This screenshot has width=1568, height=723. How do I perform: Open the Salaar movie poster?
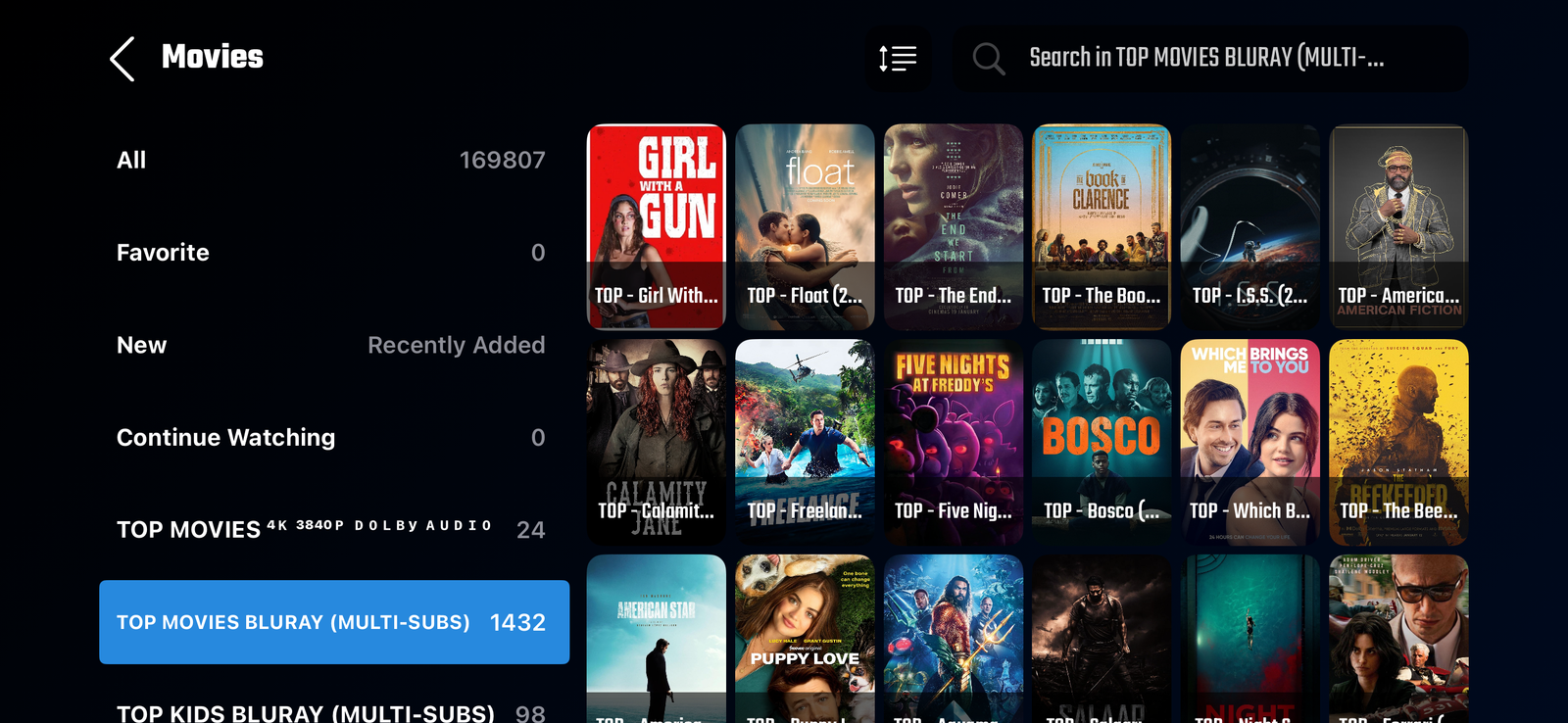coord(1102,639)
